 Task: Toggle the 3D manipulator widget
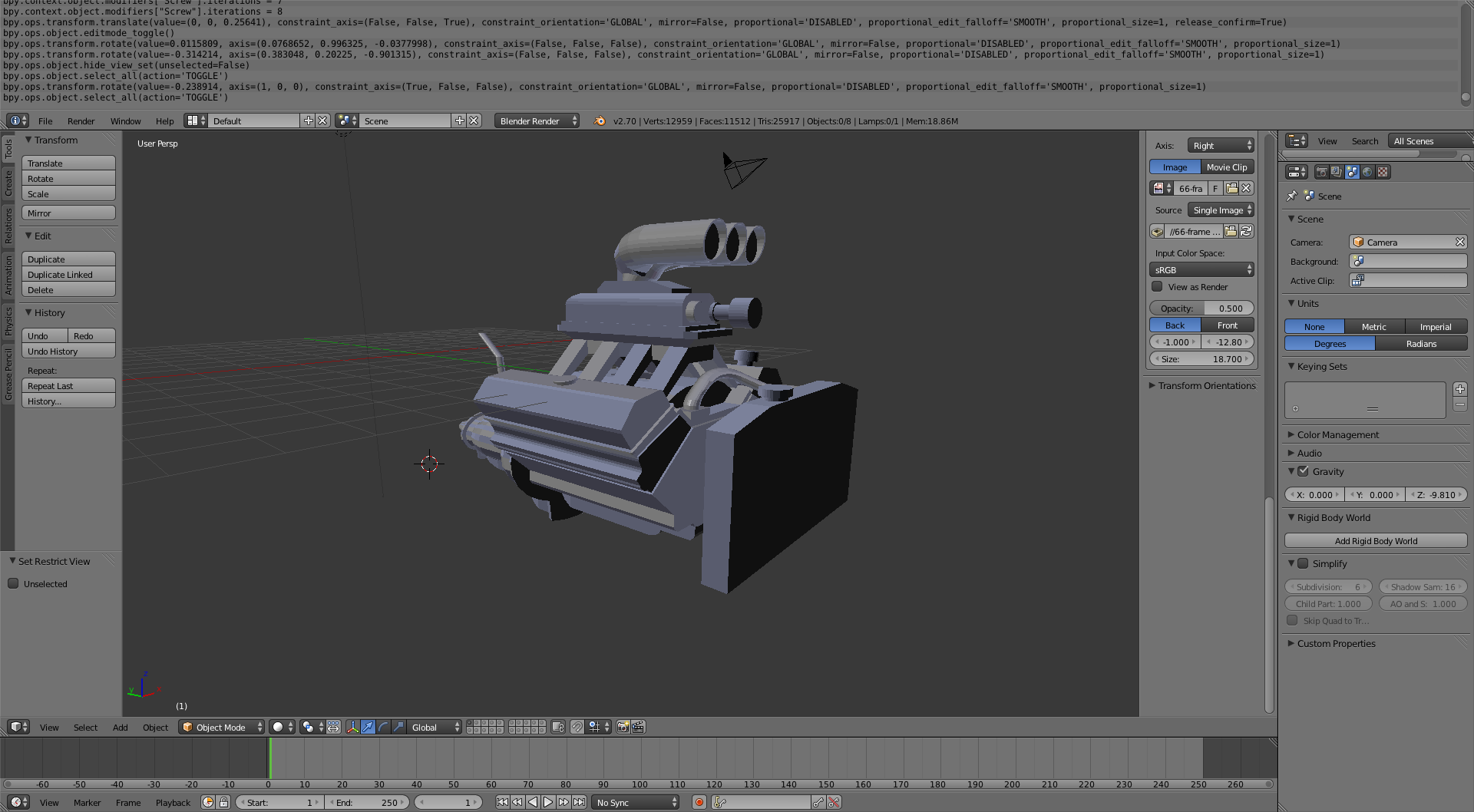(x=352, y=727)
